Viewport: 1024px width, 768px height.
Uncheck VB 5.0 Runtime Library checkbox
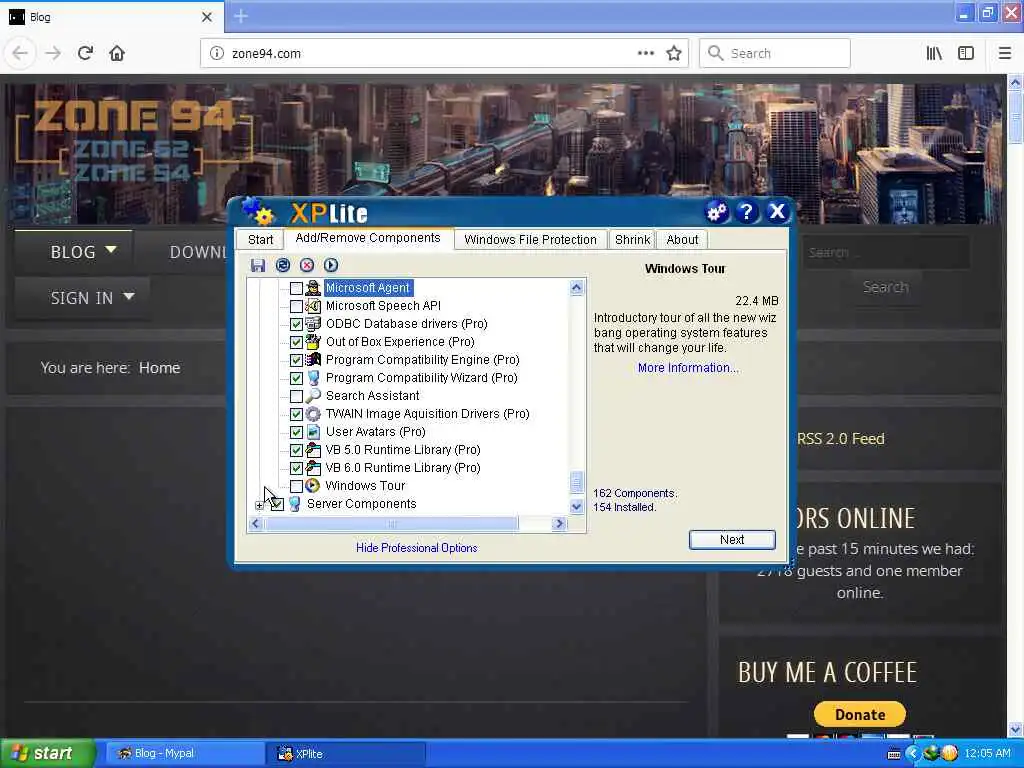tap(296, 450)
